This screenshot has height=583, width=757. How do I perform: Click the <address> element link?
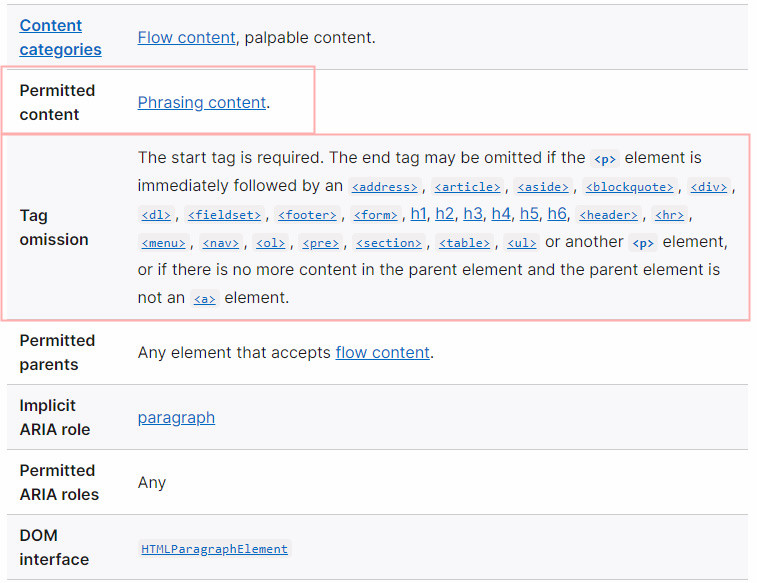(x=384, y=187)
